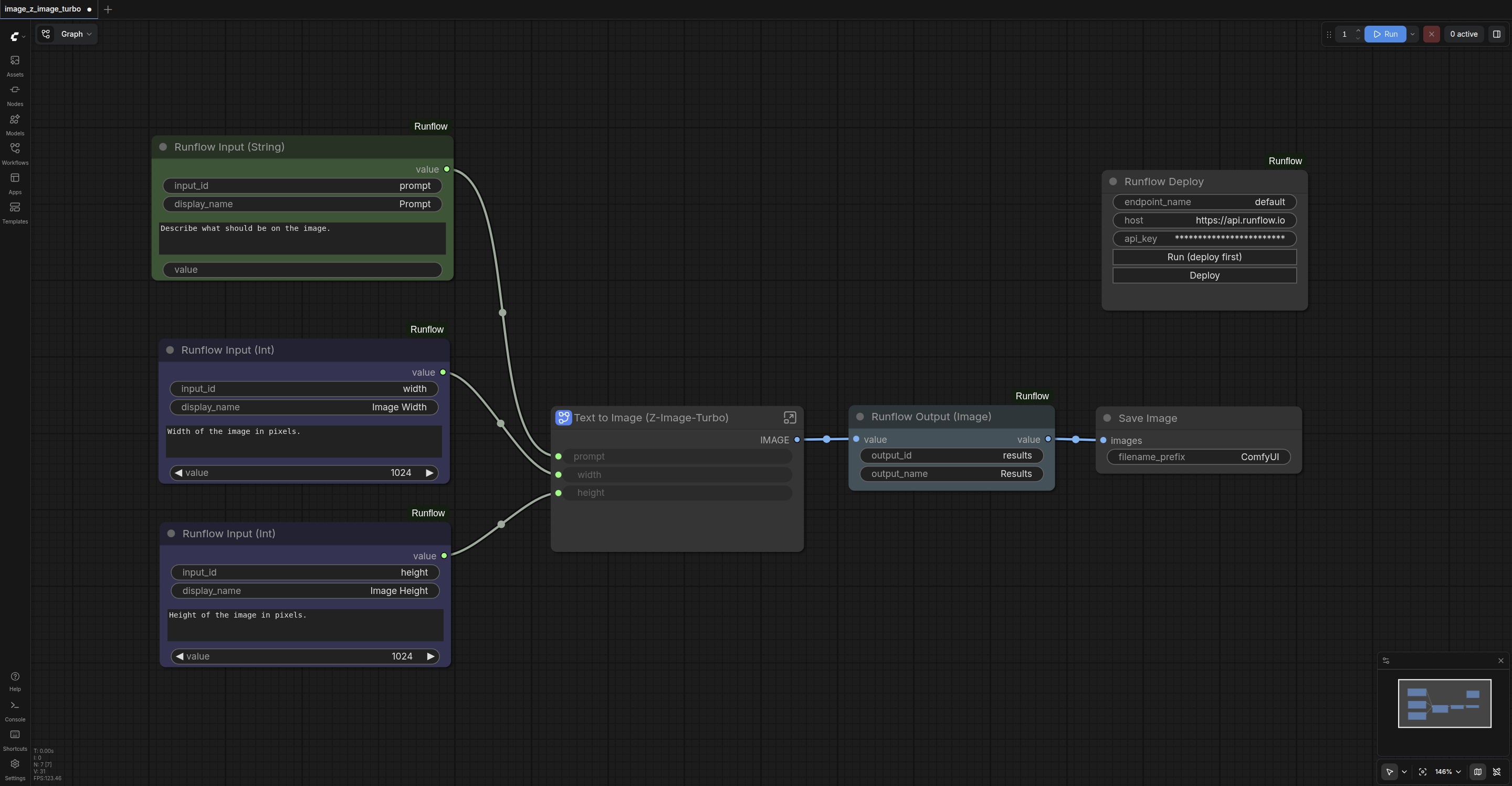
Task: Click the Graph mode icon button
Action: [46, 34]
